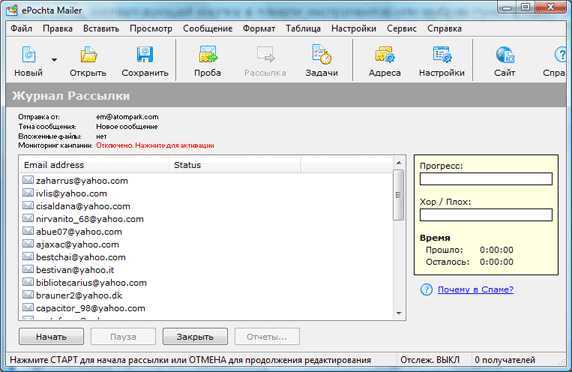Screen dimensions: 572x372
Task: Activate monitoring via the red Отключено link
Action: click(155, 145)
